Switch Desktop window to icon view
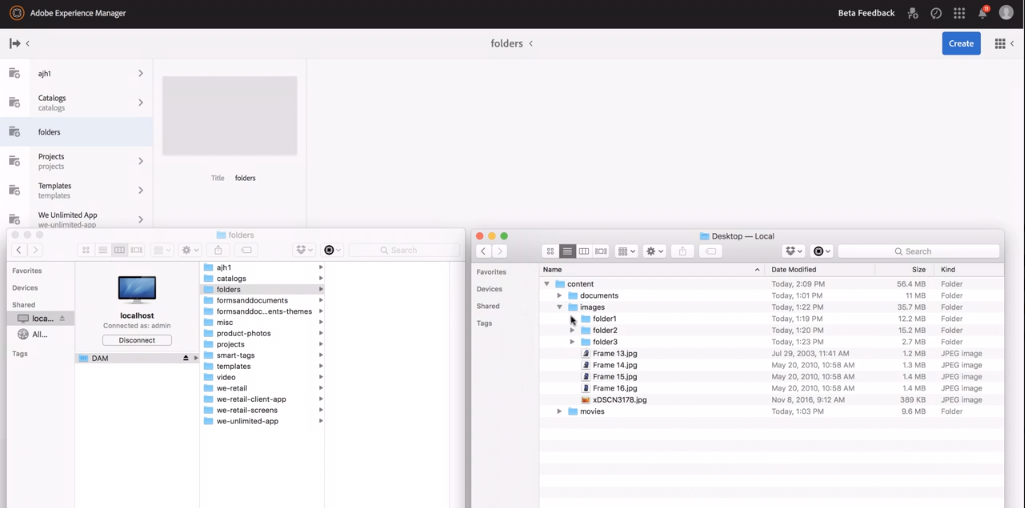Viewport: 1025px width, 508px height. pos(550,251)
